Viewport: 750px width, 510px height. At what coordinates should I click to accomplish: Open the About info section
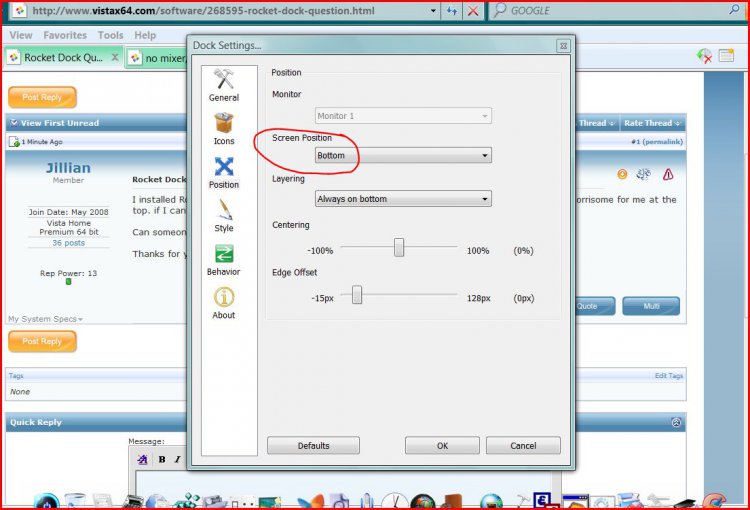click(223, 303)
